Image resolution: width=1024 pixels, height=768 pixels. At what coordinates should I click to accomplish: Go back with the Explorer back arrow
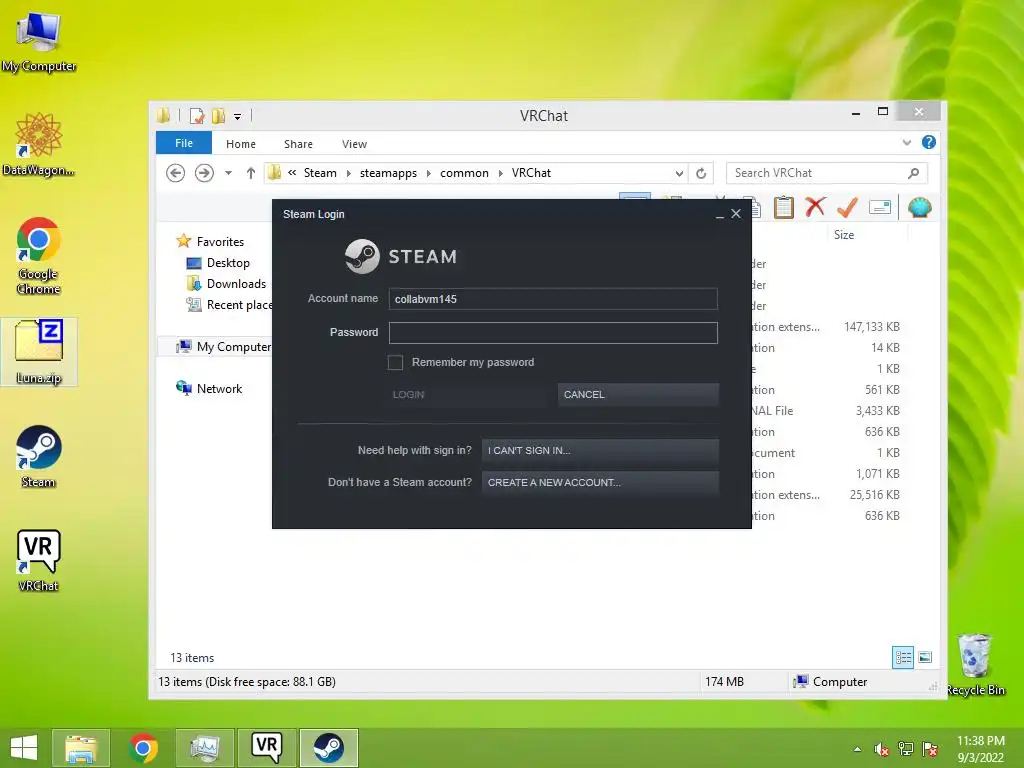click(175, 173)
